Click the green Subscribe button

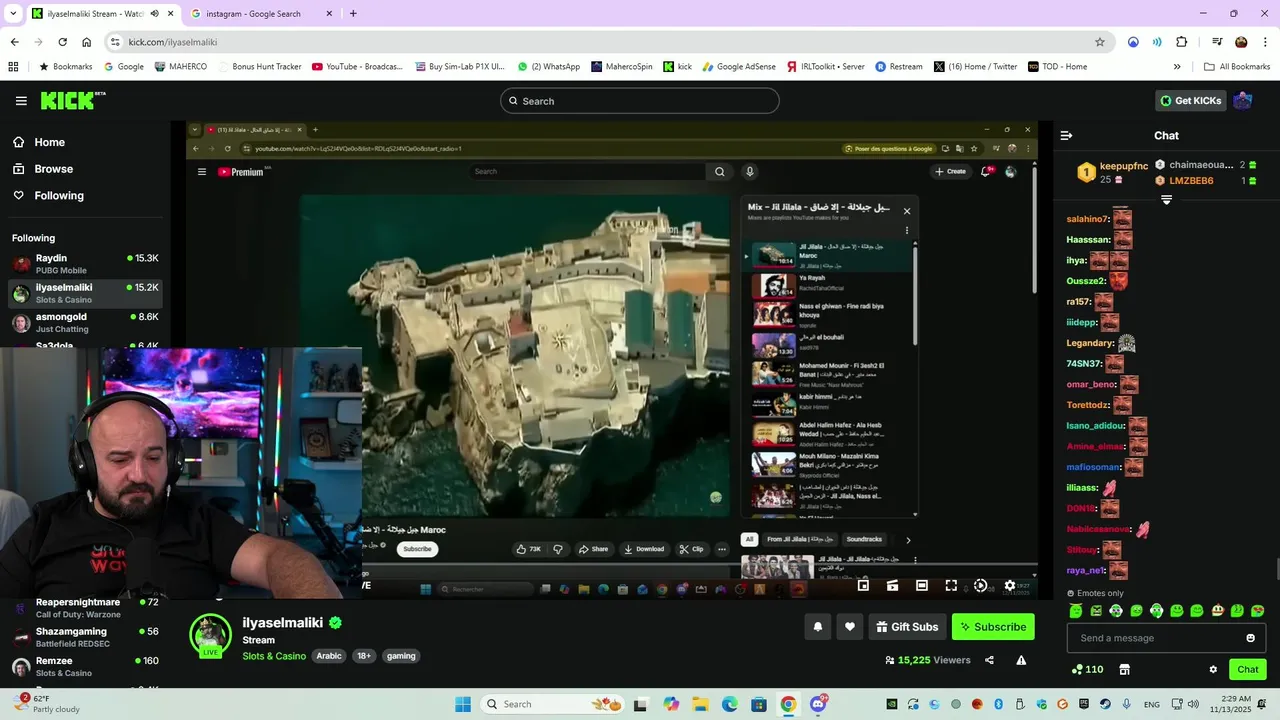993,627
